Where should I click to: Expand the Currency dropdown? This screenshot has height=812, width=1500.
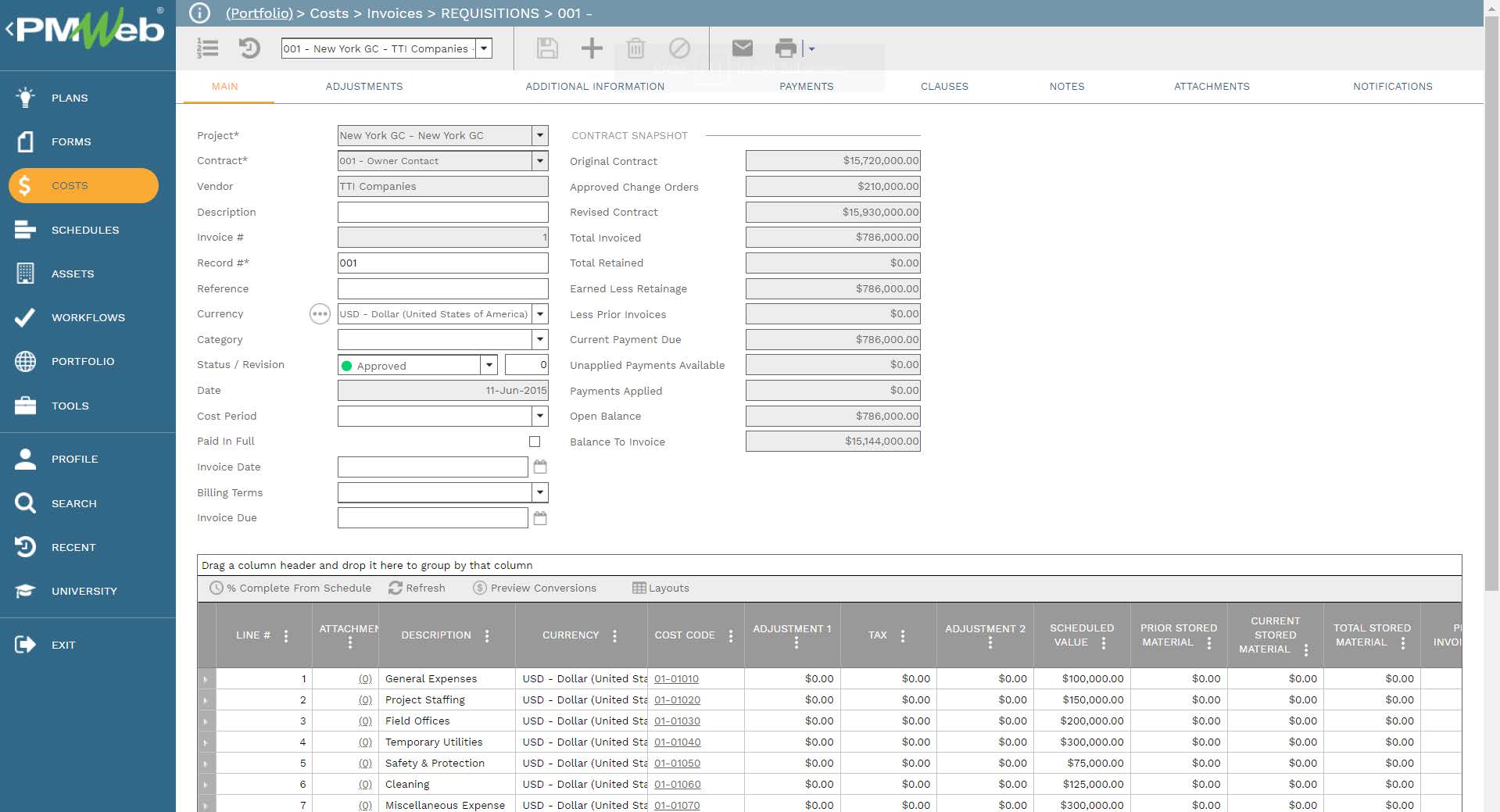[540, 314]
